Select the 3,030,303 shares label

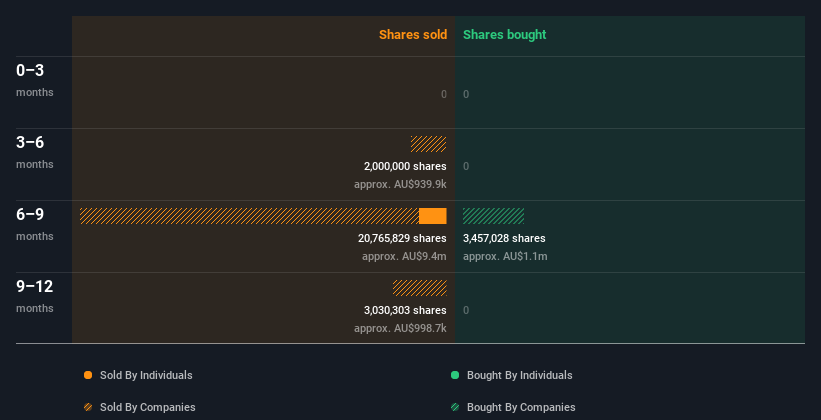(x=405, y=310)
